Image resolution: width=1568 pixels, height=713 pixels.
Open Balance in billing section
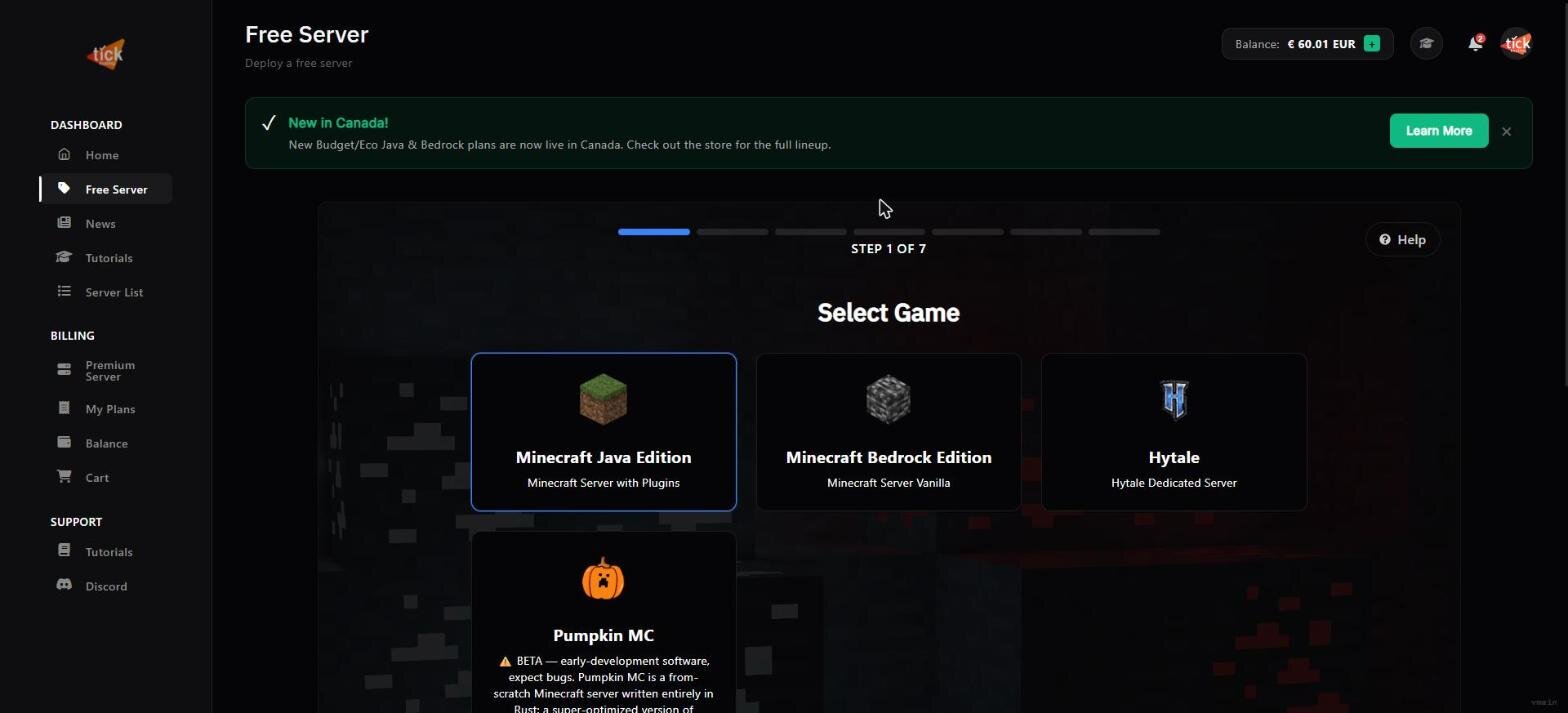(105, 443)
